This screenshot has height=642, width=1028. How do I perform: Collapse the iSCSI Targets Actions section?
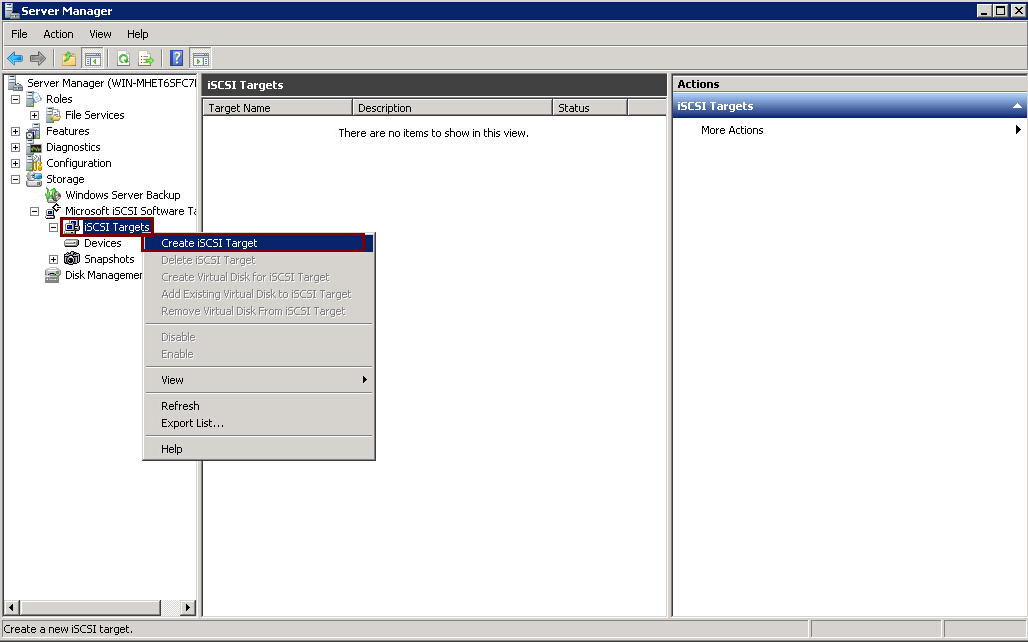click(x=1017, y=106)
